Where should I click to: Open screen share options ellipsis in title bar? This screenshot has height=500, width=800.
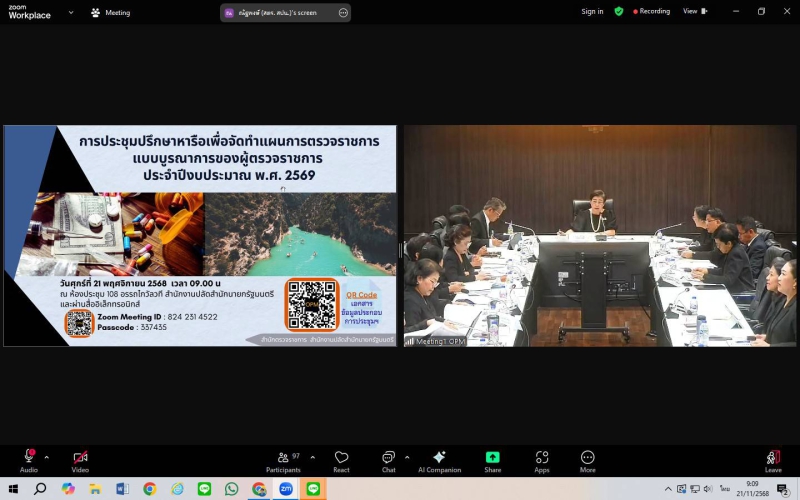(343, 12)
